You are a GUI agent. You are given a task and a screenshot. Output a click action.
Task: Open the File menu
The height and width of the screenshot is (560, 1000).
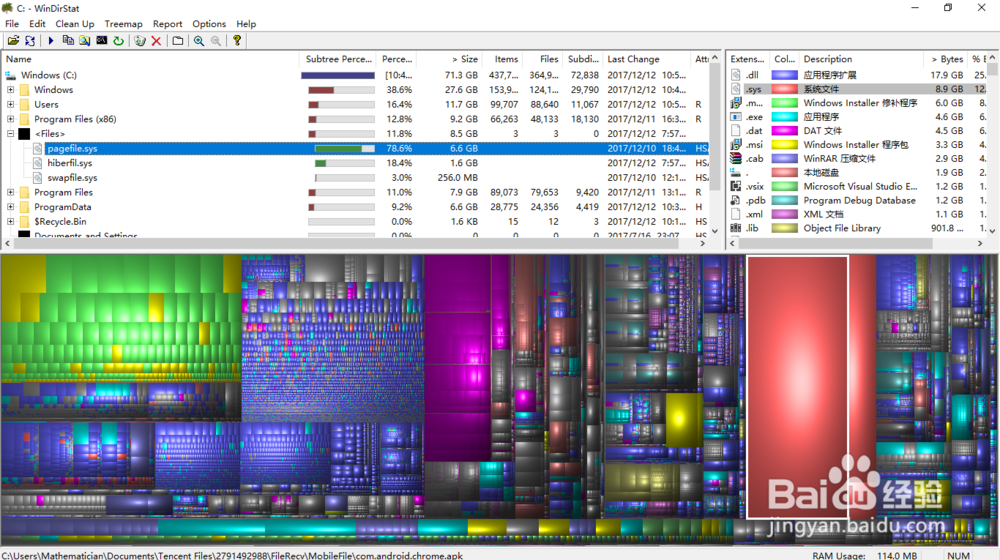12,24
